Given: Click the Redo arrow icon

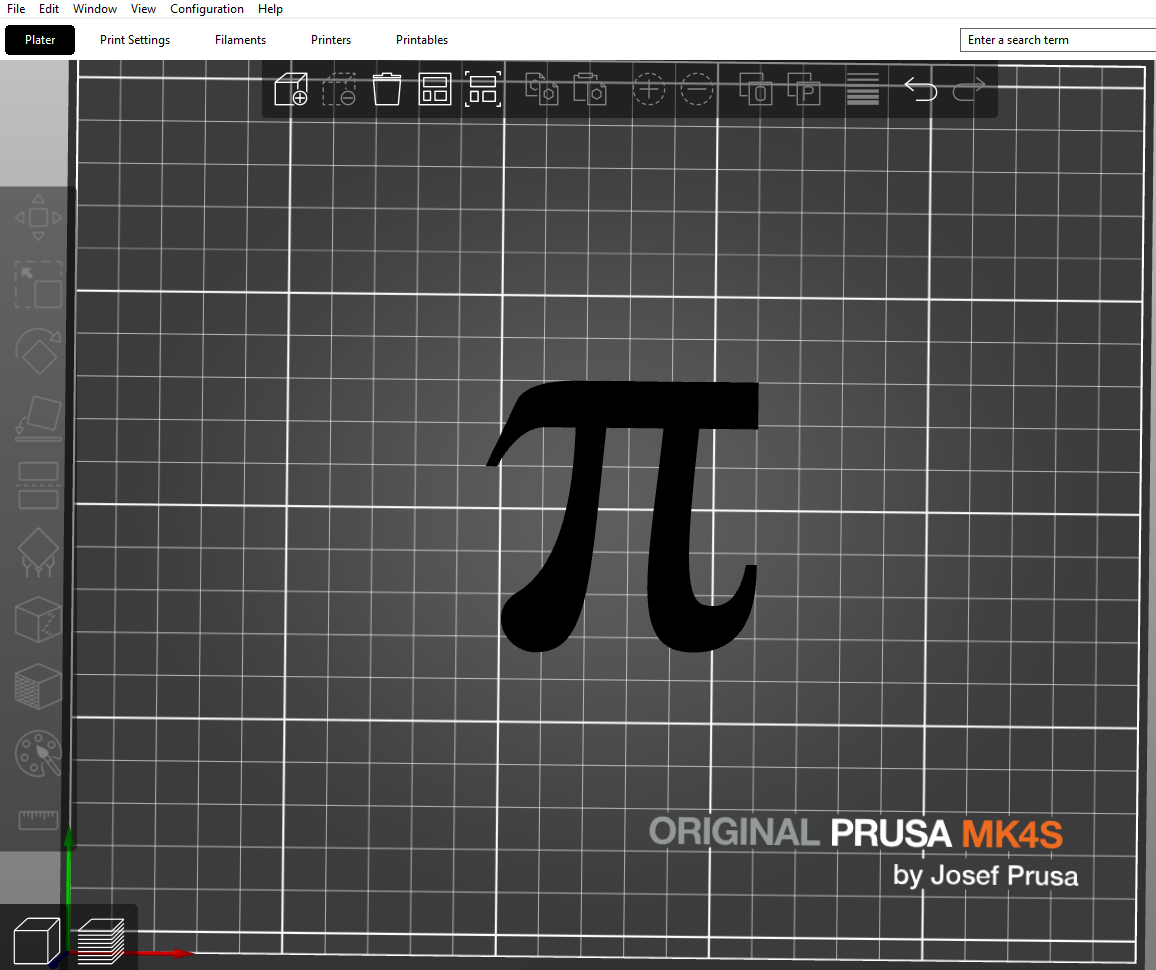Looking at the screenshot, I should [x=969, y=89].
